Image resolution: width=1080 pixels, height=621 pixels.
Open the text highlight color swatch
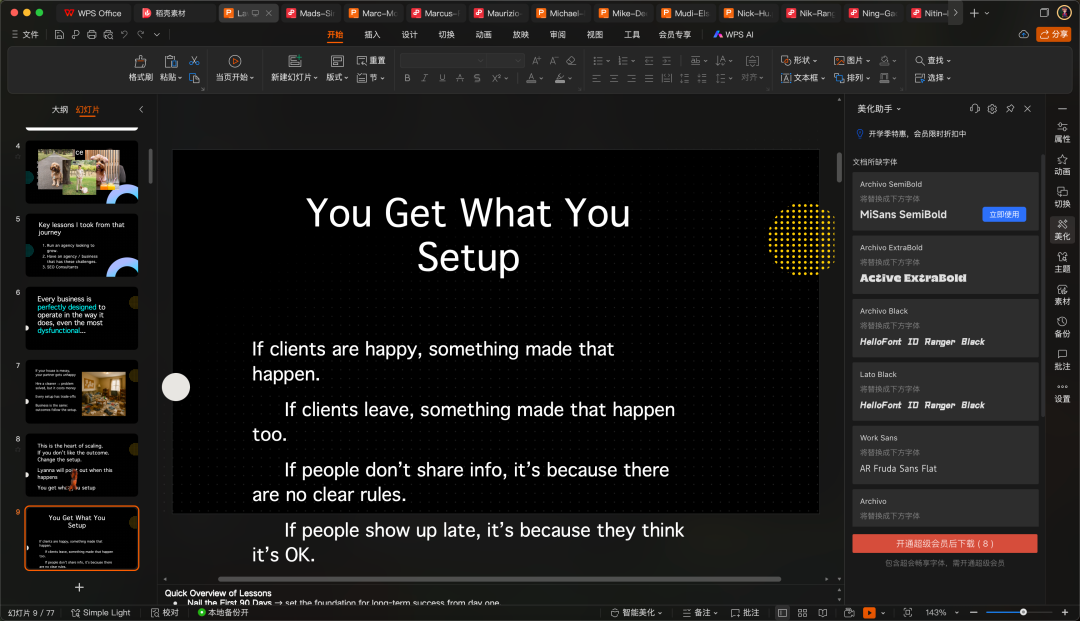click(x=561, y=78)
